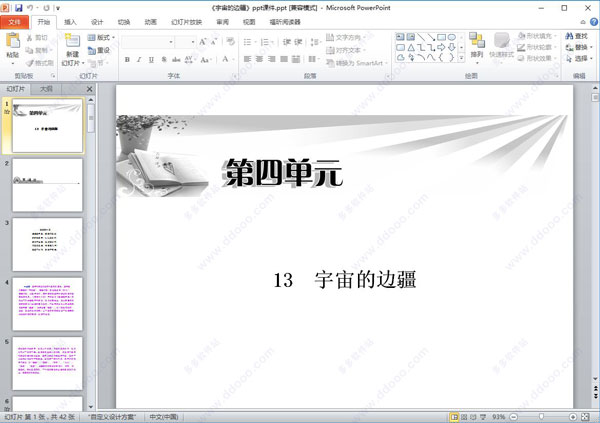600x423 pixels.
Task: Click the clear formatting eraser icon
Action: coord(230,41)
